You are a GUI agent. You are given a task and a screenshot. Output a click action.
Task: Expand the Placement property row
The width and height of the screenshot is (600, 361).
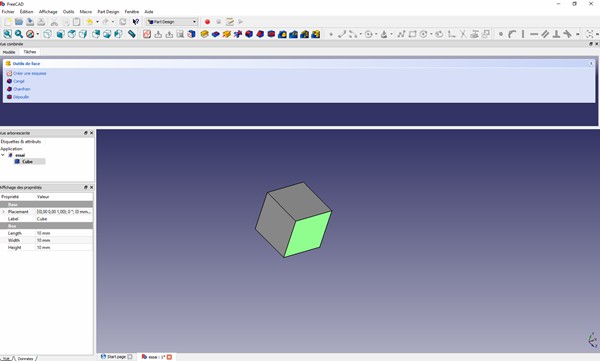(3, 211)
